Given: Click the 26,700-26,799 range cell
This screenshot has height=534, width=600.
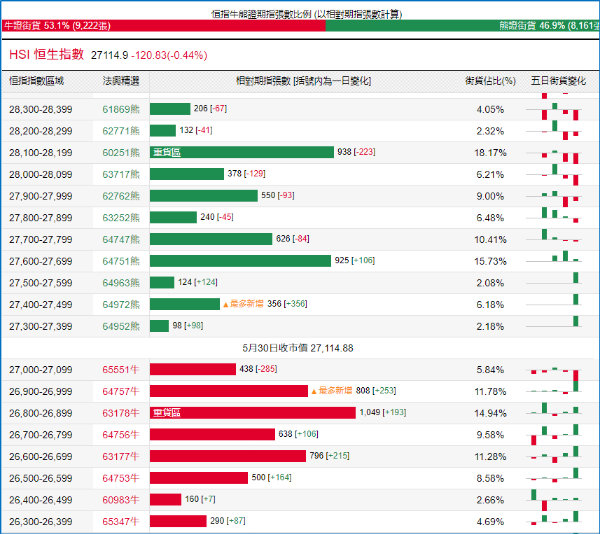Looking at the screenshot, I should (41, 435).
